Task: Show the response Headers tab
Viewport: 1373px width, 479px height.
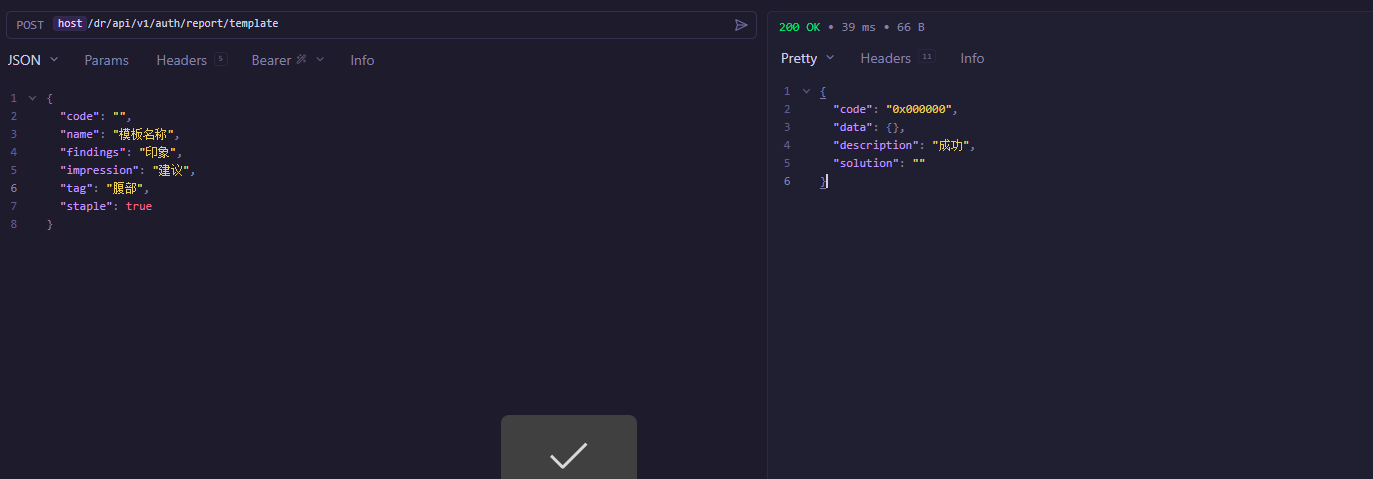Action: 885,58
